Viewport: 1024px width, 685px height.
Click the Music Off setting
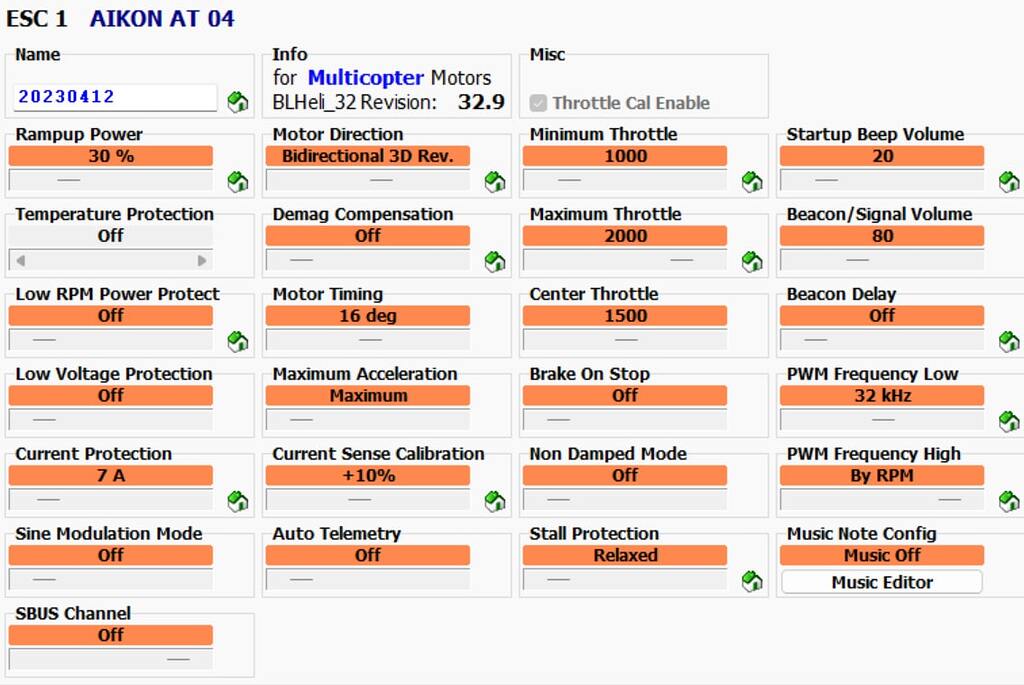click(881, 555)
